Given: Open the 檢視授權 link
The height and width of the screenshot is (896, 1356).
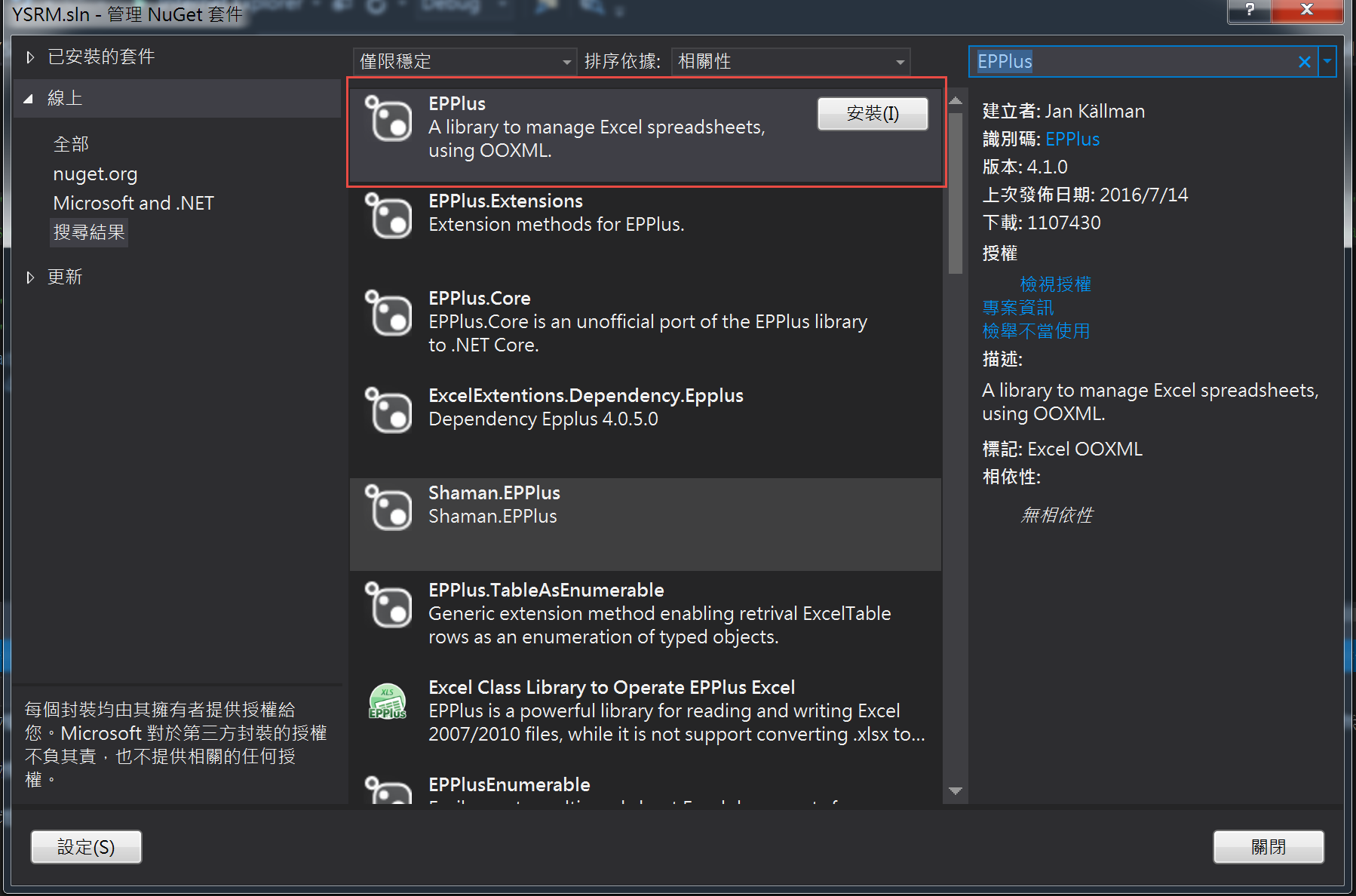Looking at the screenshot, I should [x=1056, y=284].
